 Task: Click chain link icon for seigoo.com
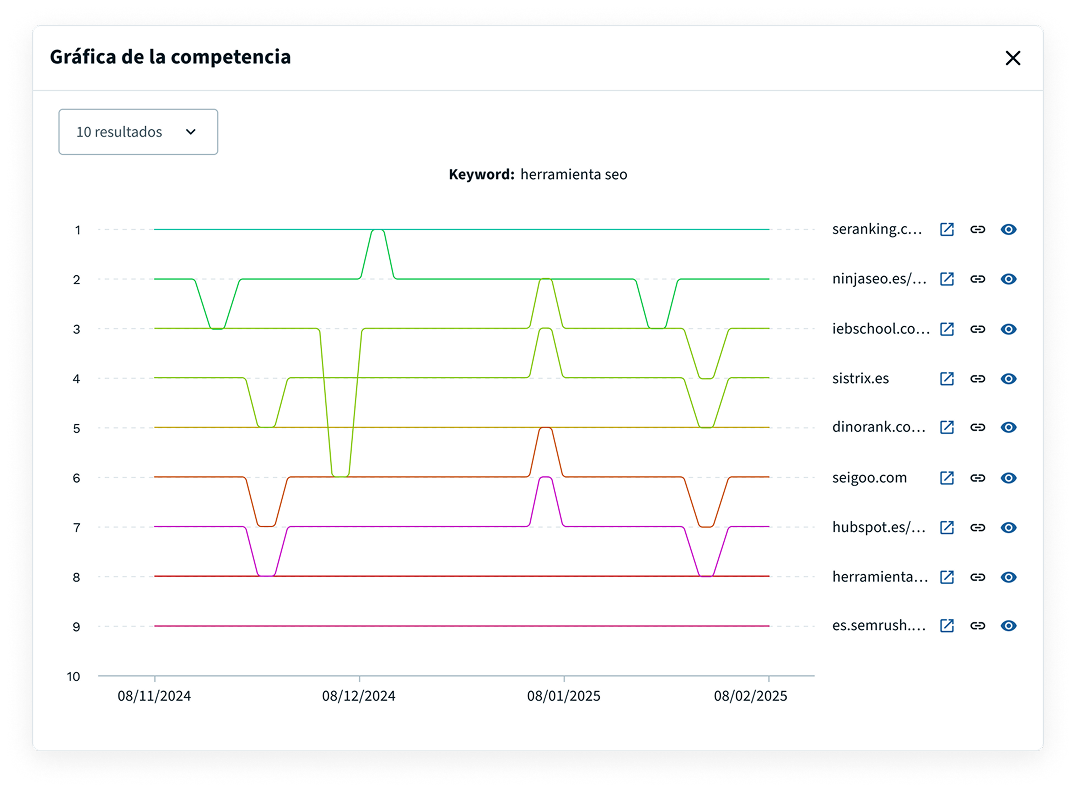click(978, 478)
